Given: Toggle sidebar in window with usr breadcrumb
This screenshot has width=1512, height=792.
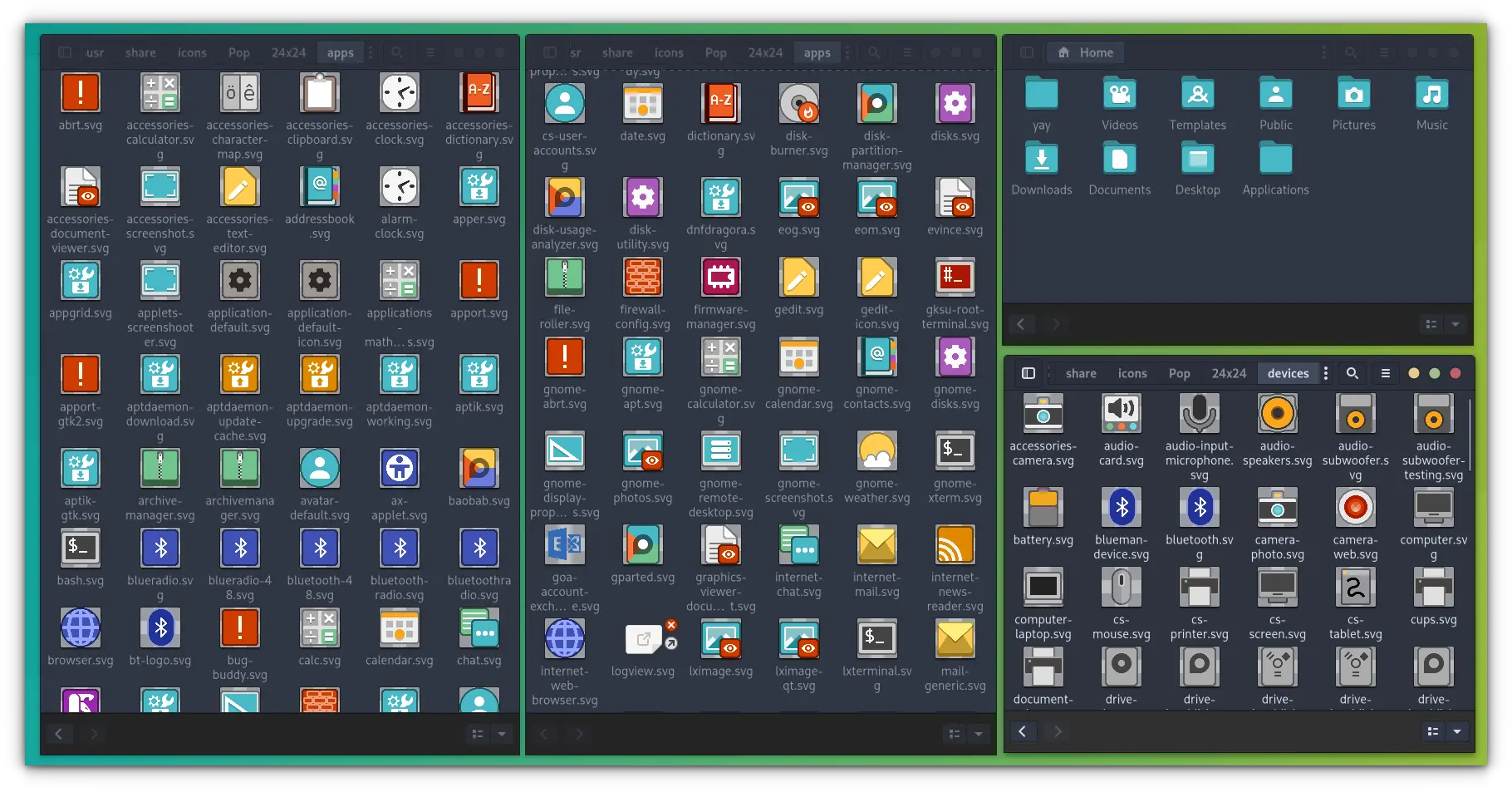Looking at the screenshot, I should [65, 52].
